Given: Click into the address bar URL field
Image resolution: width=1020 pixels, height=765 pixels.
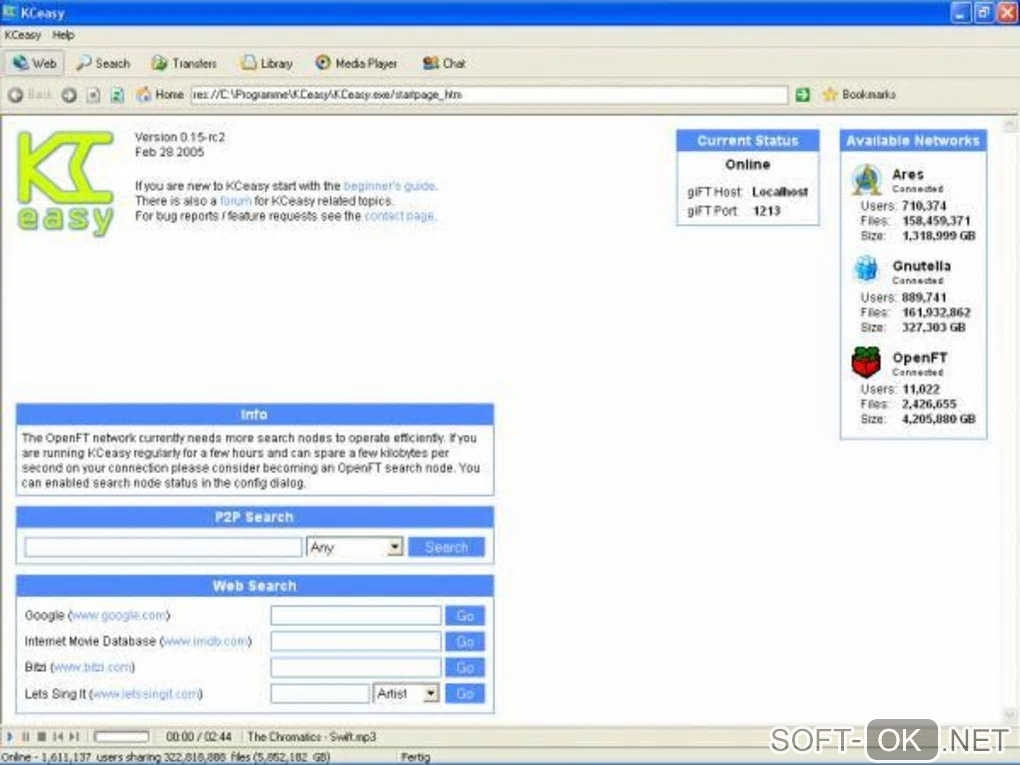Looking at the screenshot, I should (489, 95).
